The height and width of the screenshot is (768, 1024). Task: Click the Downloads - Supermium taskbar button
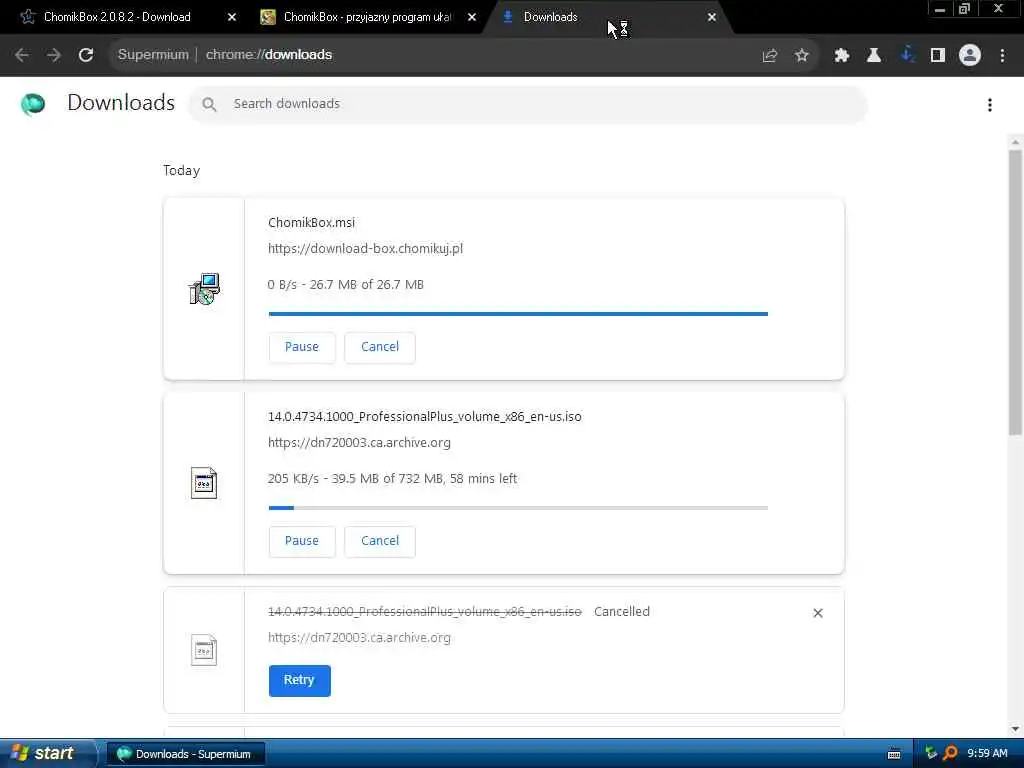(x=185, y=754)
